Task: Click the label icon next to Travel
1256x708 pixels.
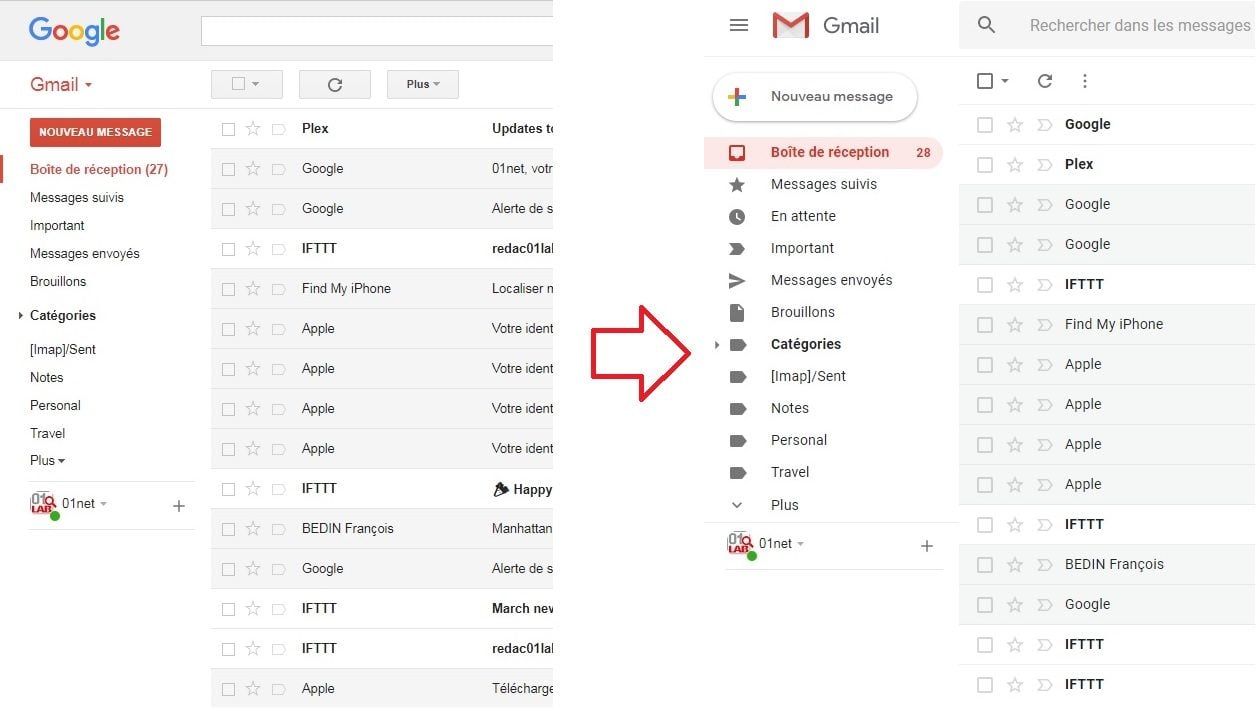Action: pyautogui.click(x=738, y=472)
